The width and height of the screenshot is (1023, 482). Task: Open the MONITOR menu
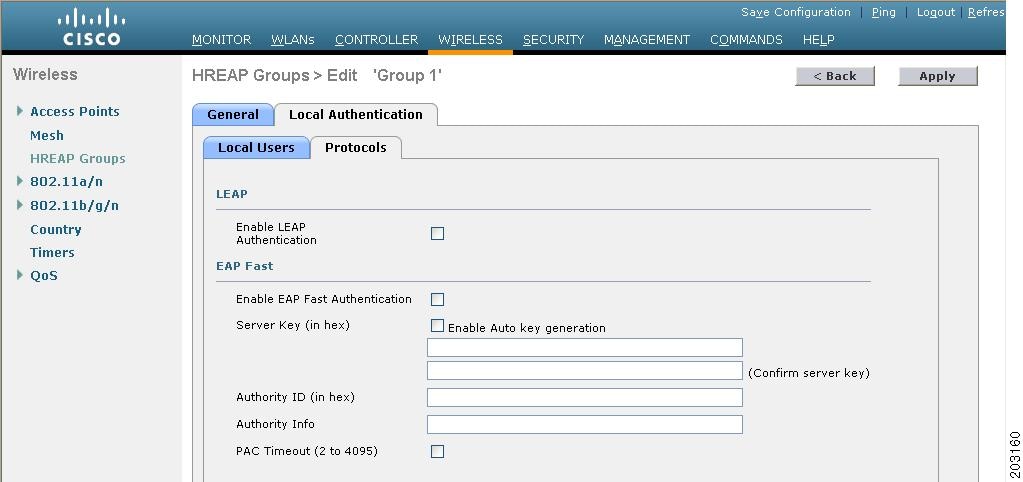coord(221,40)
